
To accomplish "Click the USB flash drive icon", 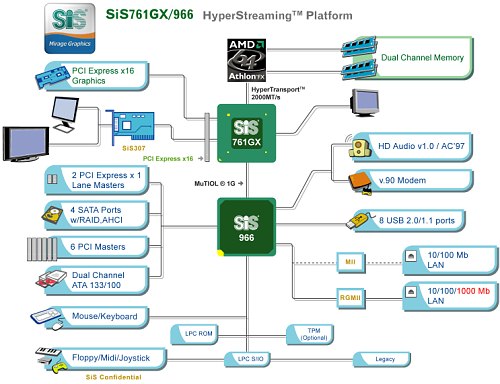I will pos(357,221).
